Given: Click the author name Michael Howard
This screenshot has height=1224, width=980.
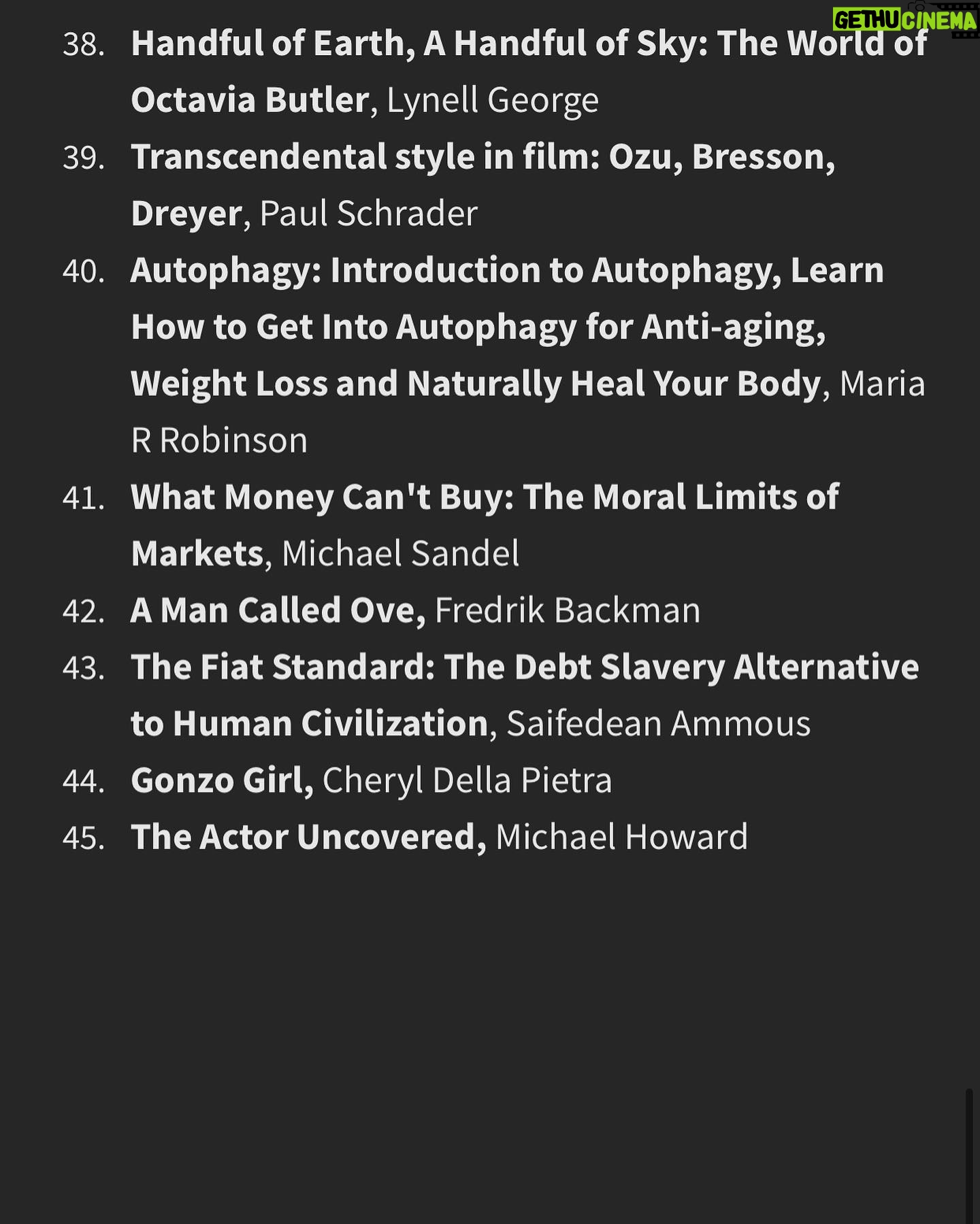Looking at the screenshot, I should (x=622, y=837).
